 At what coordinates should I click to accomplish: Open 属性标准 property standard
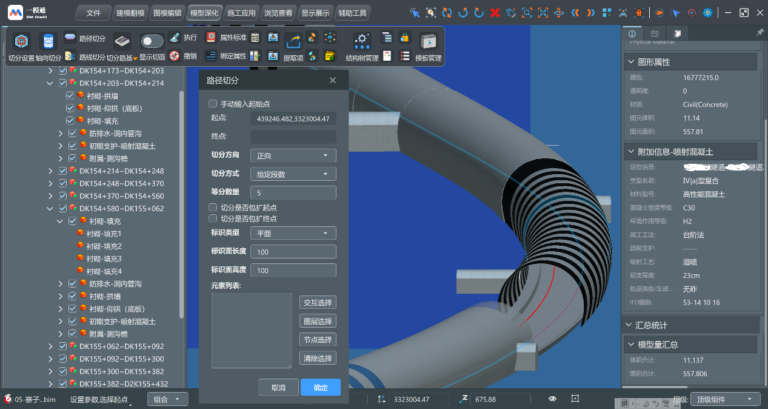(226, 37)
